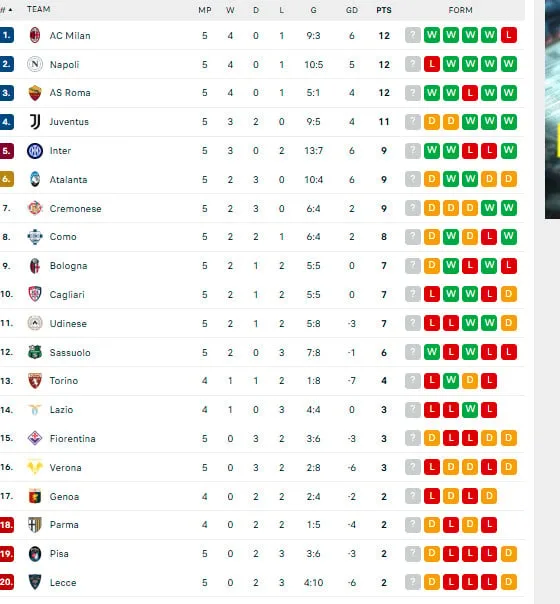Click the AS Roma crest icon
560x604 pixels.
click(35, 93)
